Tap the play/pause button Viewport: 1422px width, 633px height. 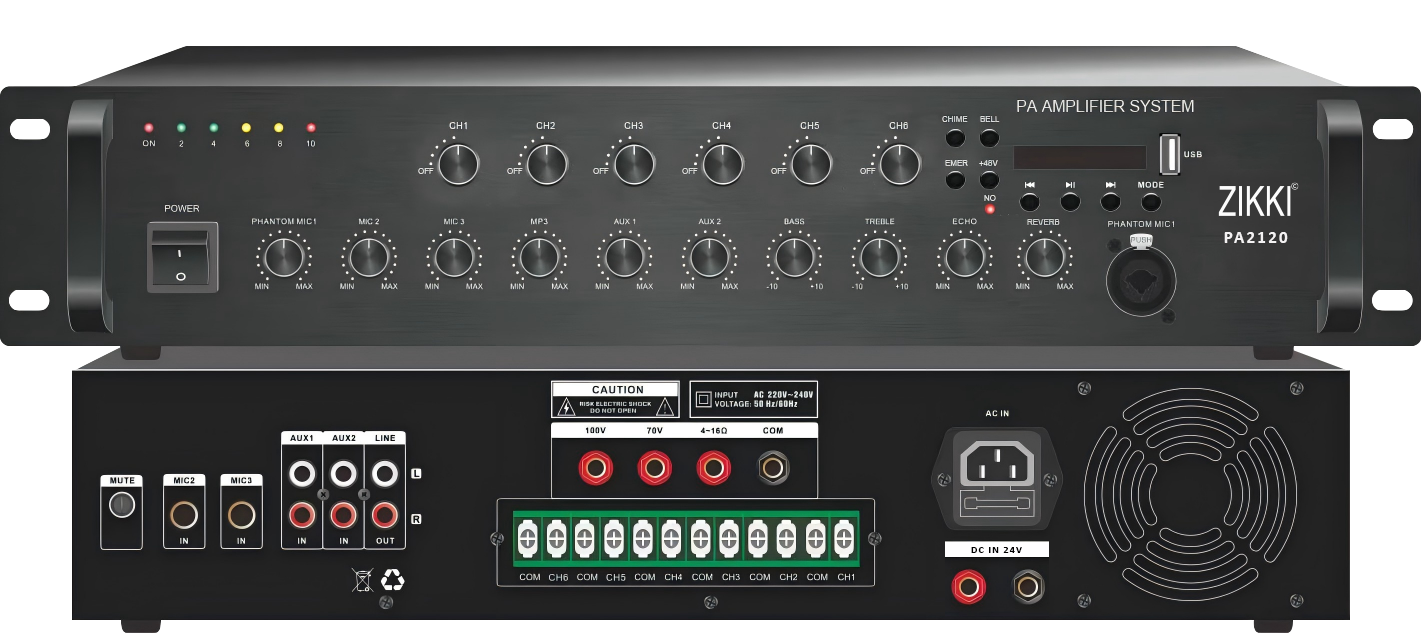[x=1070, y=201]
